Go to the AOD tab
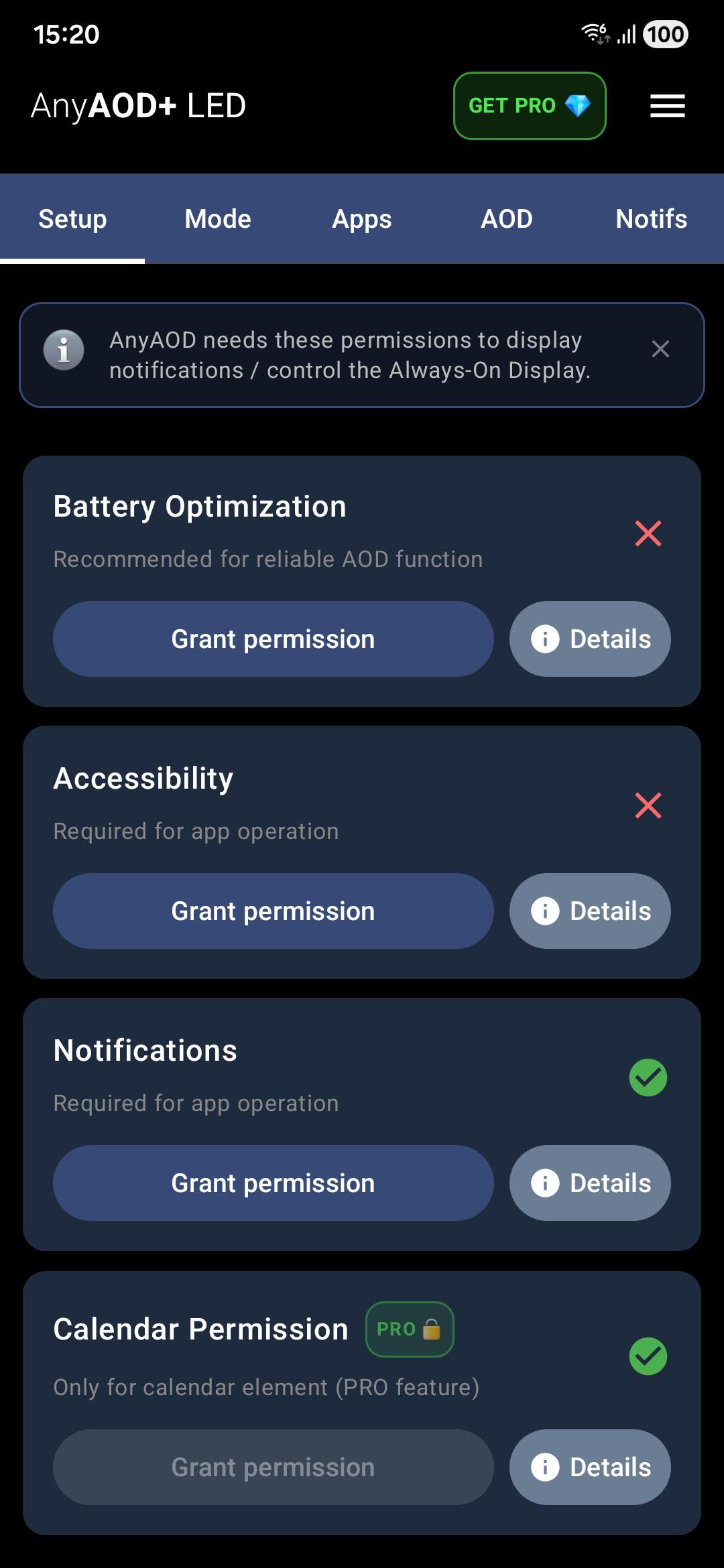The image size is (724, 1568). point(507,219)
